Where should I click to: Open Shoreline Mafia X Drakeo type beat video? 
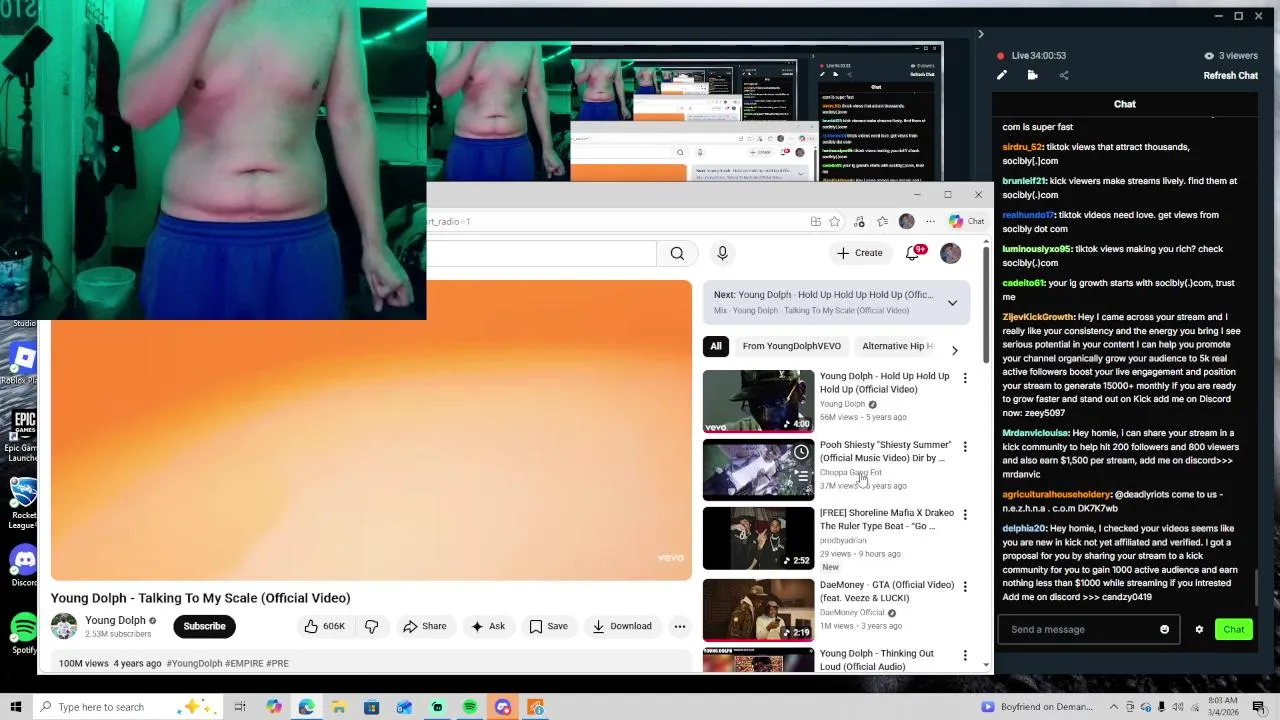coord(758,537)
